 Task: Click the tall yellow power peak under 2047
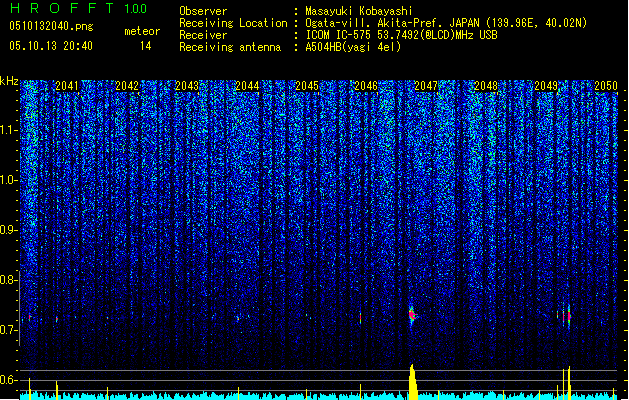point(413,382)
